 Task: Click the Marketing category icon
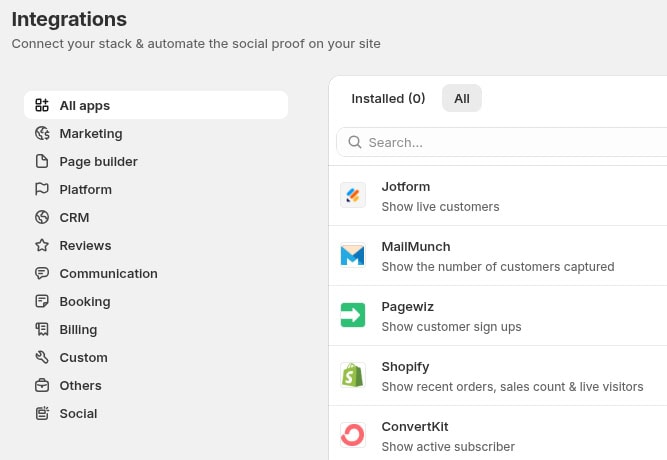tap(42, 133)
